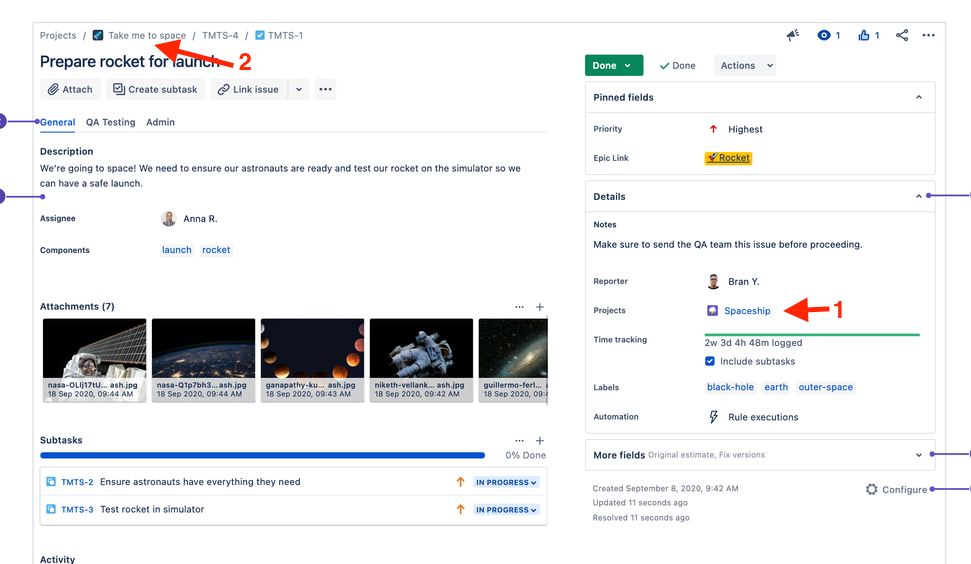Screen dimensions: 971x564
Task: Open subtask TMTS-3 link
Action: [77, 510]
